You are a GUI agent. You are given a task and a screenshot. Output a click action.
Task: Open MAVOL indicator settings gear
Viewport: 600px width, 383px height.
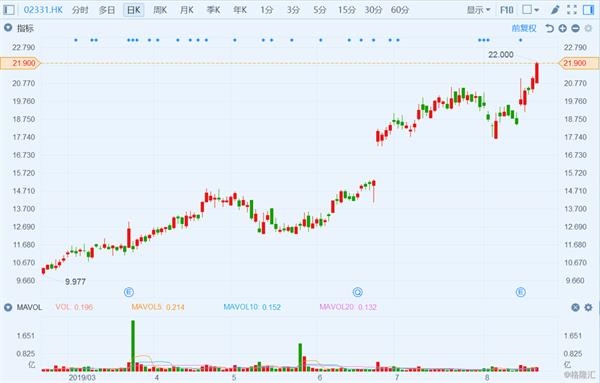pyautogui.click(x=588, y=307)
